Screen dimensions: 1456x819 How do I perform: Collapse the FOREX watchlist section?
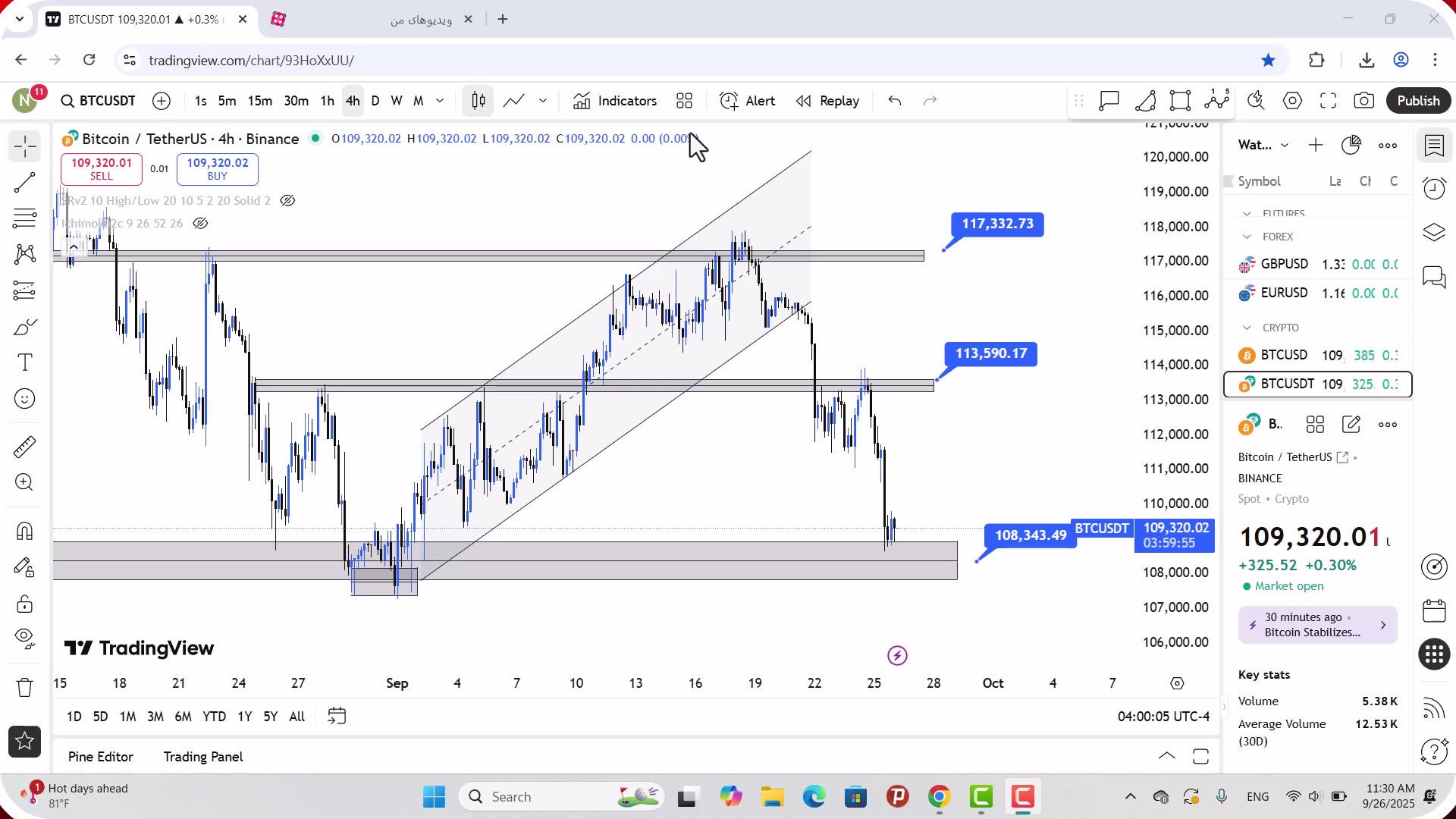tap(1247, 237)
